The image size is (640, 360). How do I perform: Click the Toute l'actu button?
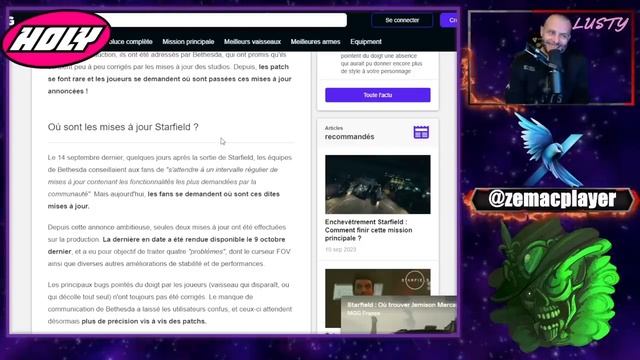tap(378, 95)
